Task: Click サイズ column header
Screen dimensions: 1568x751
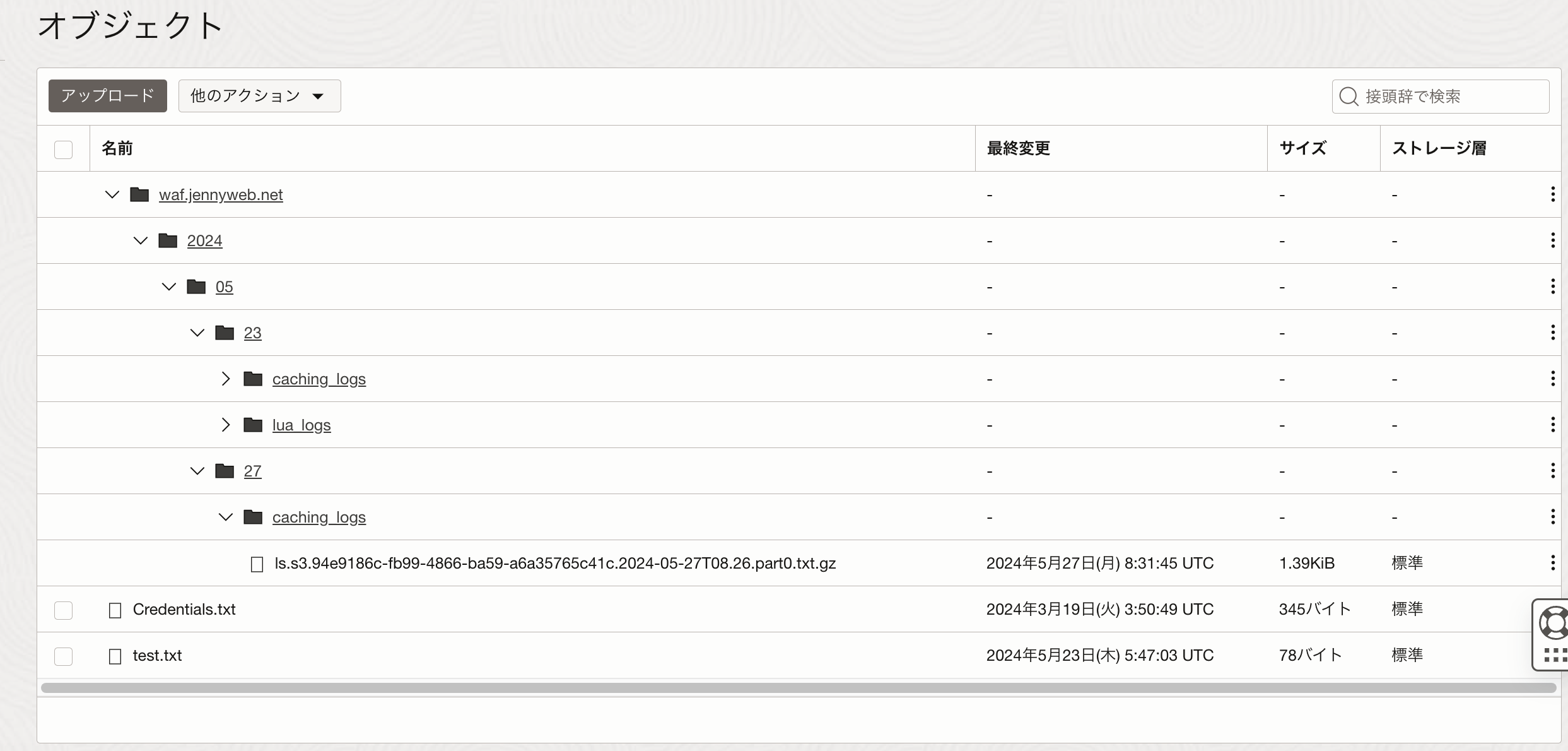Action: point(1302,148)
